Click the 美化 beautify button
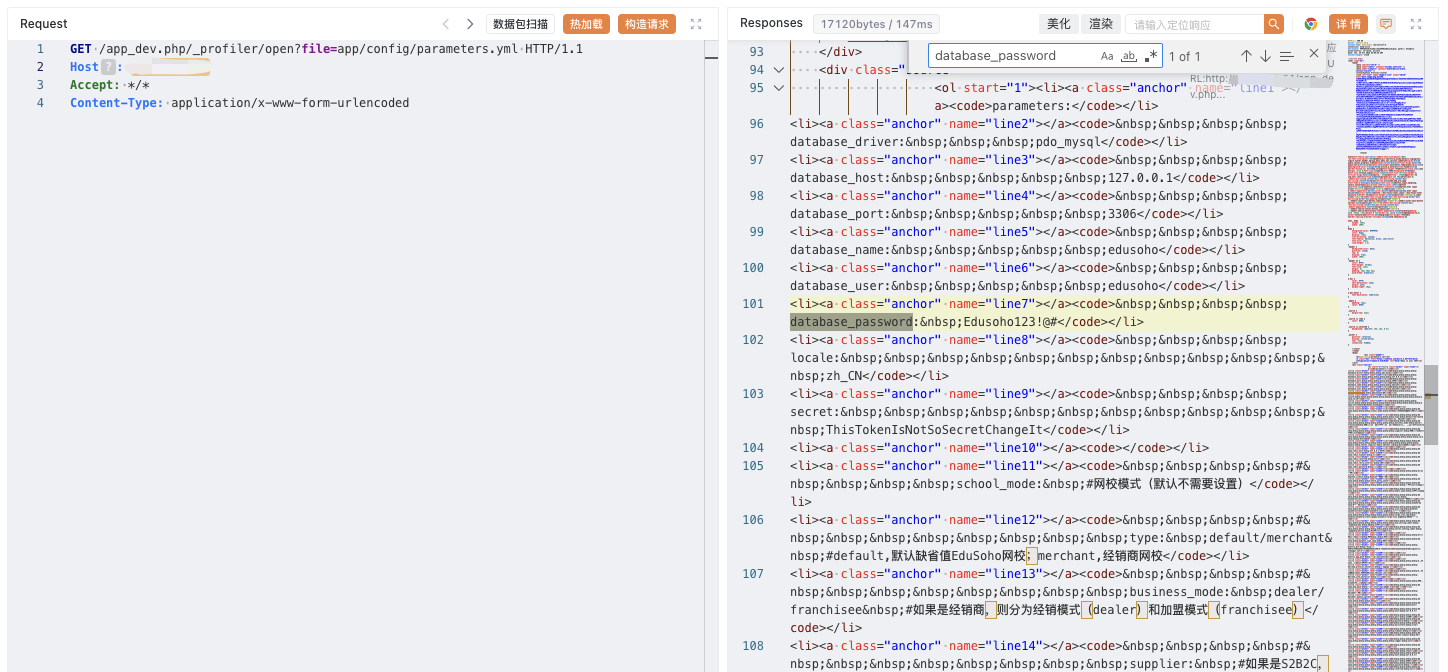The height and width of the screenshot is (672, 1448). (x=1058, y=24)
